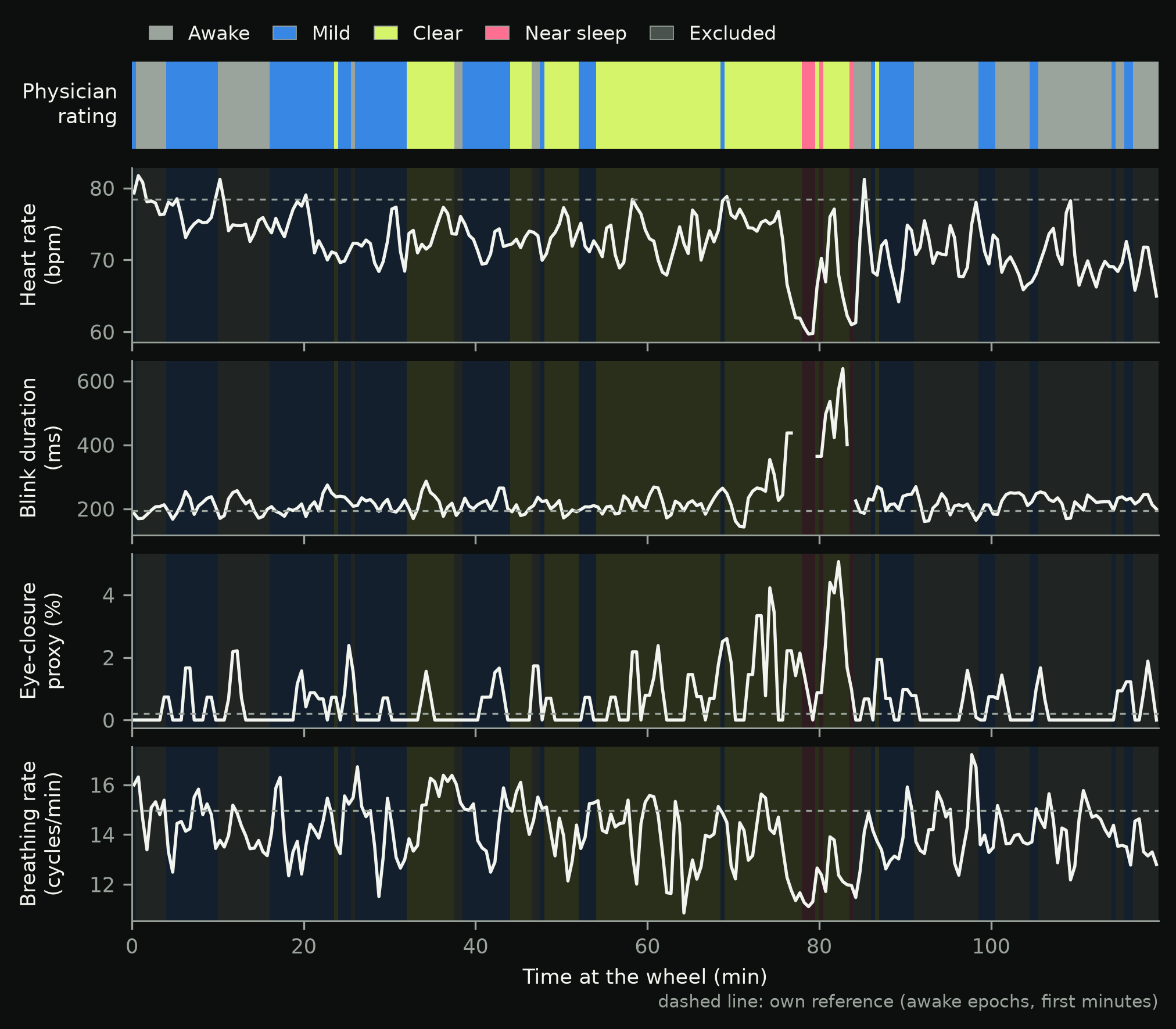Click the 'Near sleep' legend label
This screenshot has width=1176, height=1029.
576,34
